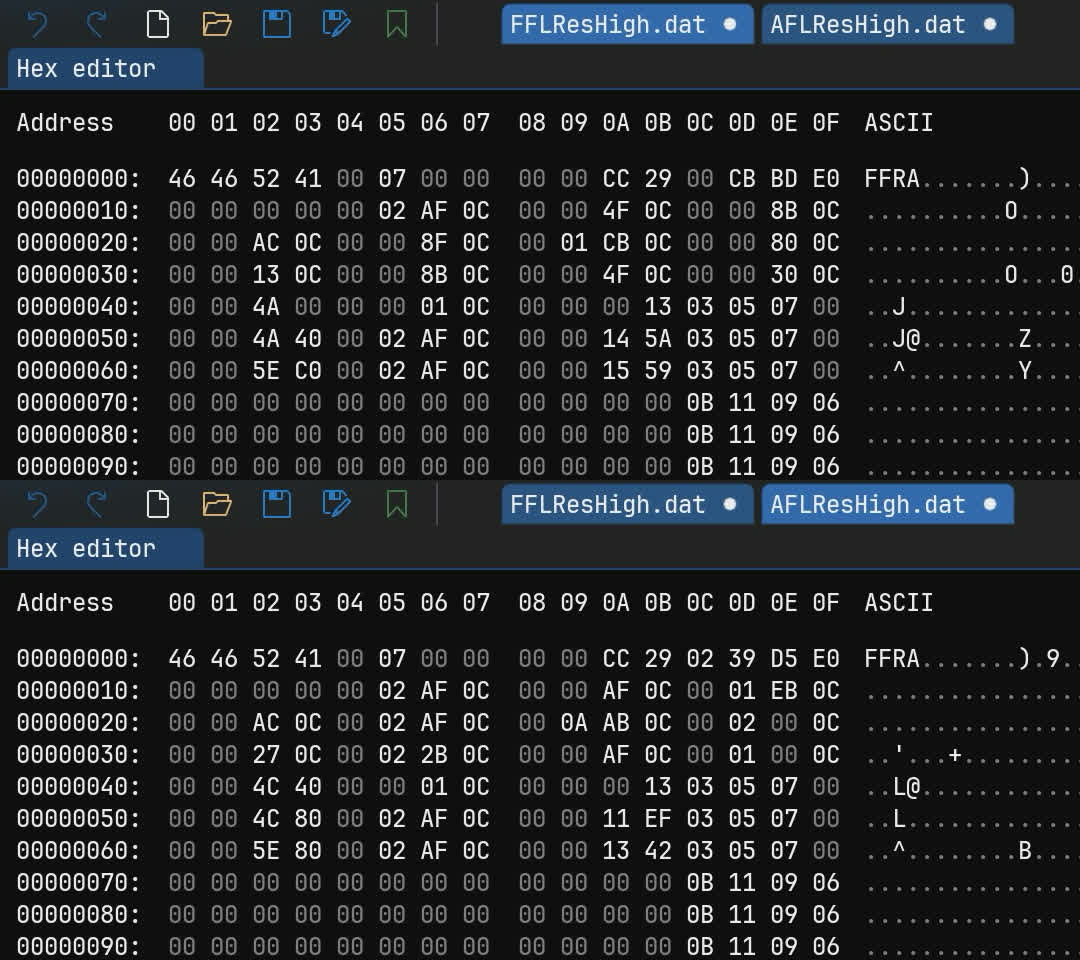Add a bookmark using the upper toolbar's green icon
This screenshot has height=960, width=1080.
(397, 24)
